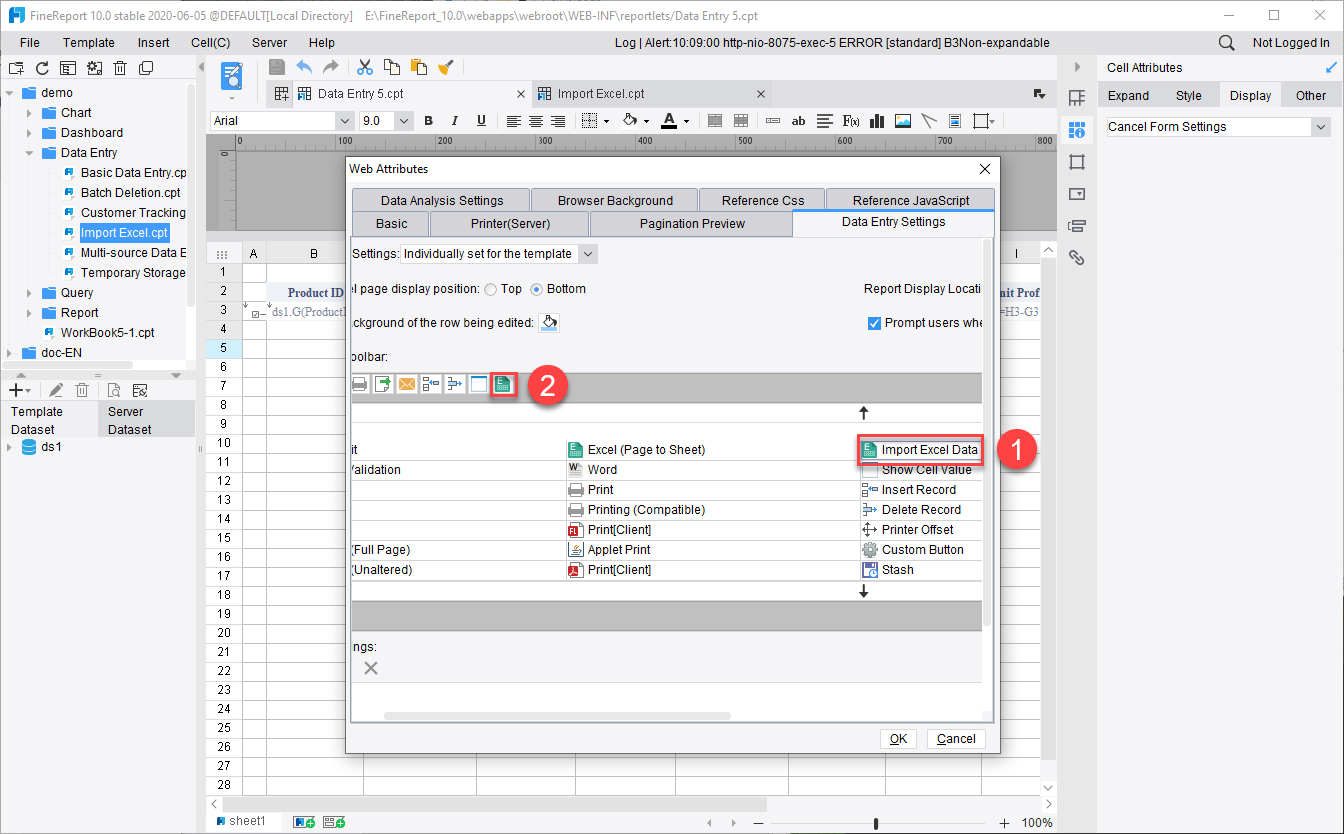
Task: Click the OK button in Web Attributes dialog
Action: tap(897, 738)
